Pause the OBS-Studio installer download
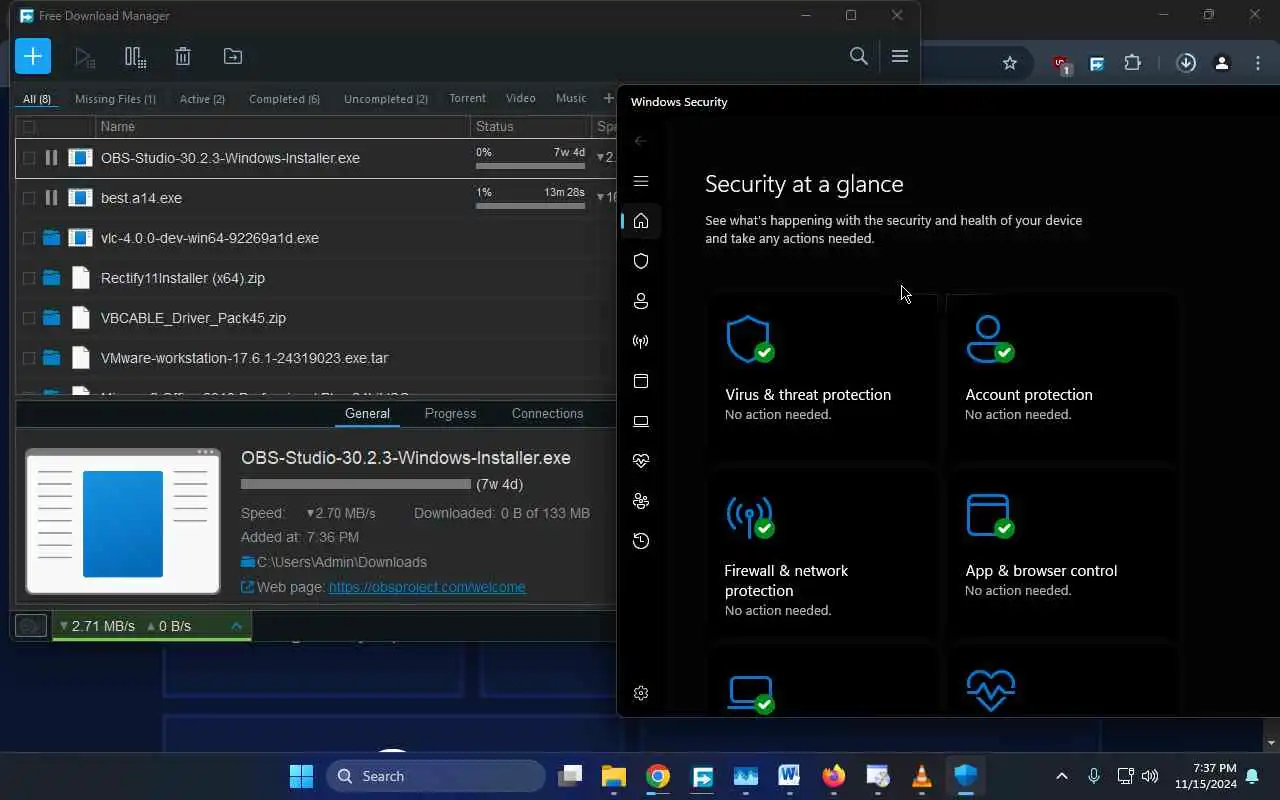Image resolution: width=1280 pixels, height=800 pixels. (51, 158)
